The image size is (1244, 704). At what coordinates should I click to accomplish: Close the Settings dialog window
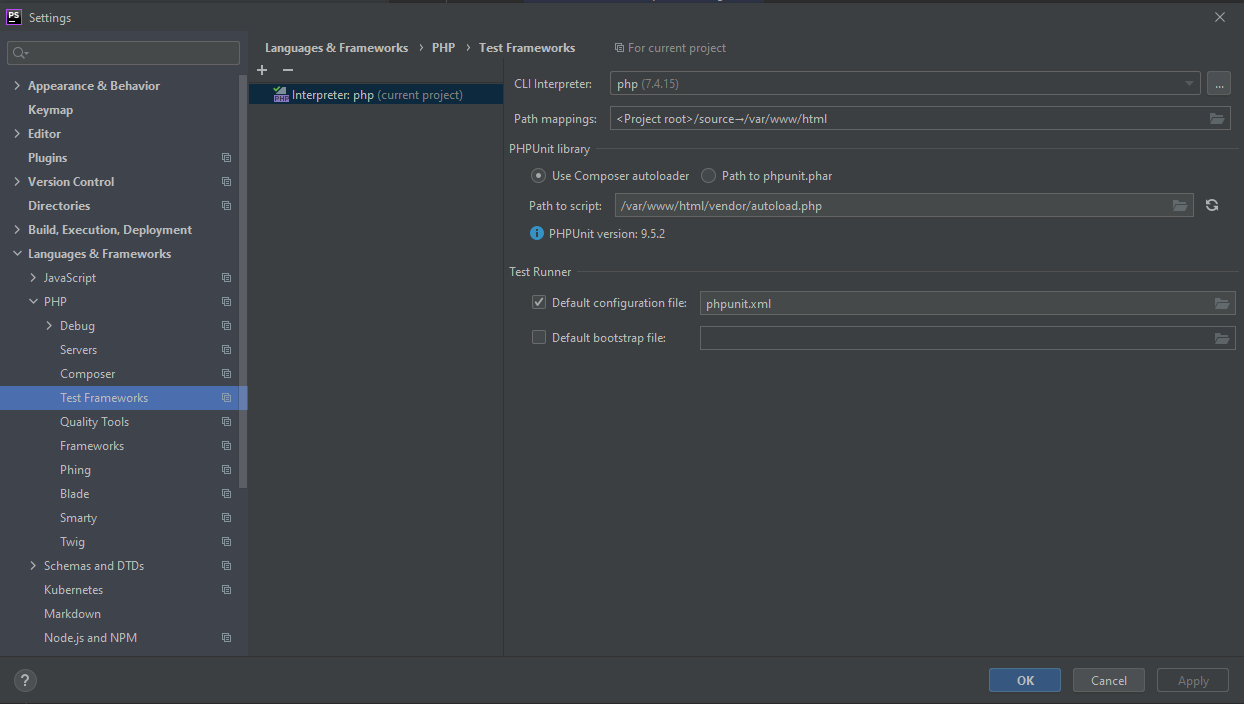point(1219,17)
